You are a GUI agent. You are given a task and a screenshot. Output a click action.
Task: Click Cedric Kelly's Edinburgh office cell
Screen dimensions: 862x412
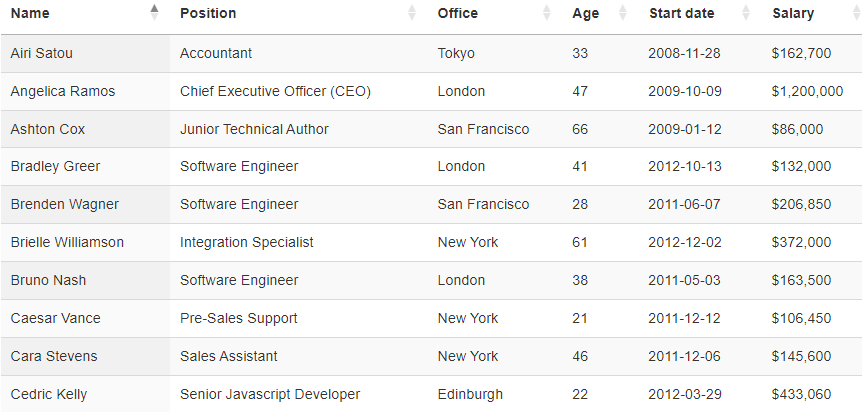pos(495,394)
